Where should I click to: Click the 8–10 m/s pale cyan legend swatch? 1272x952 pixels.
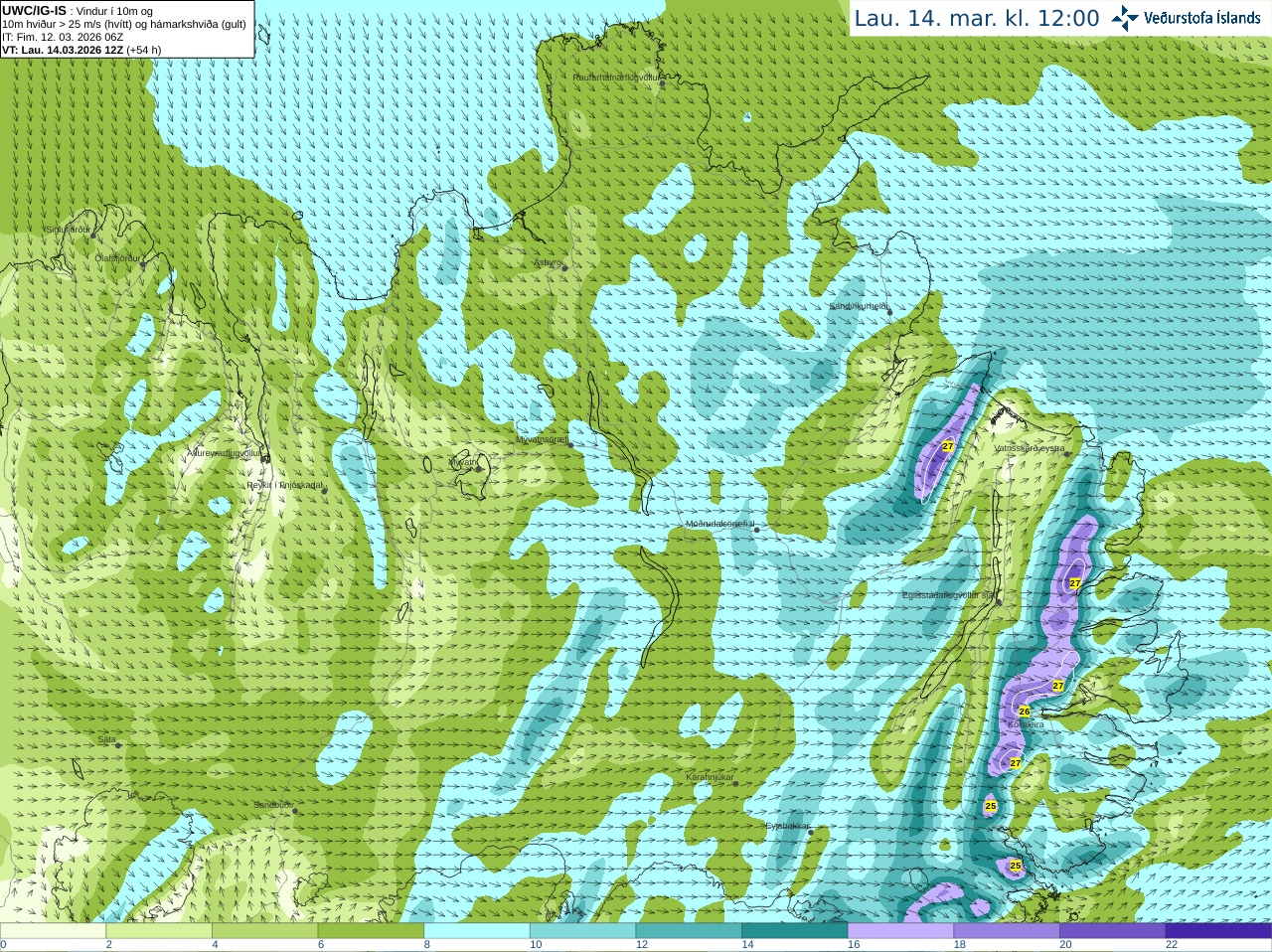(x=477, y=931)
